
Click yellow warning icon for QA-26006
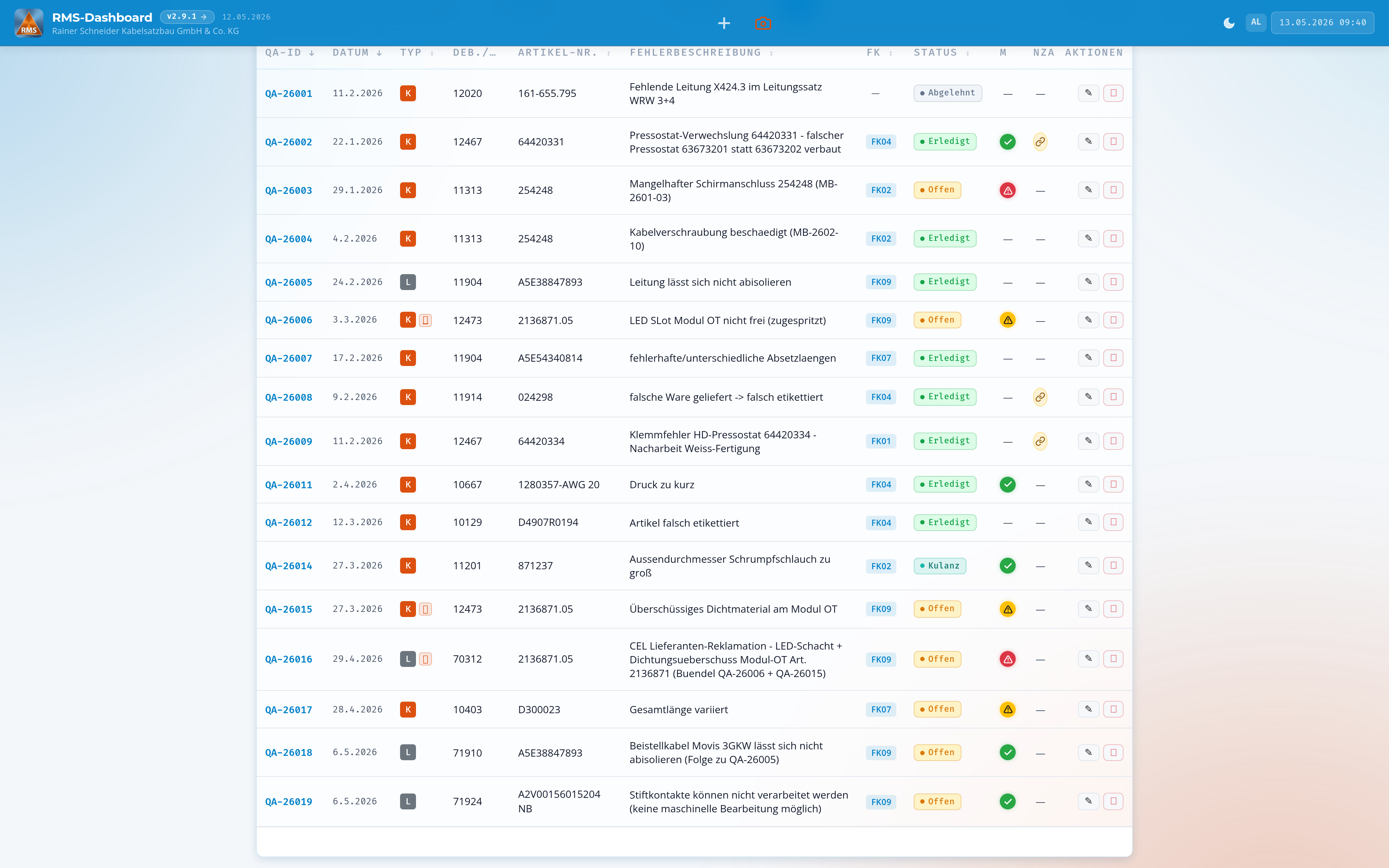pos(1007,320)
